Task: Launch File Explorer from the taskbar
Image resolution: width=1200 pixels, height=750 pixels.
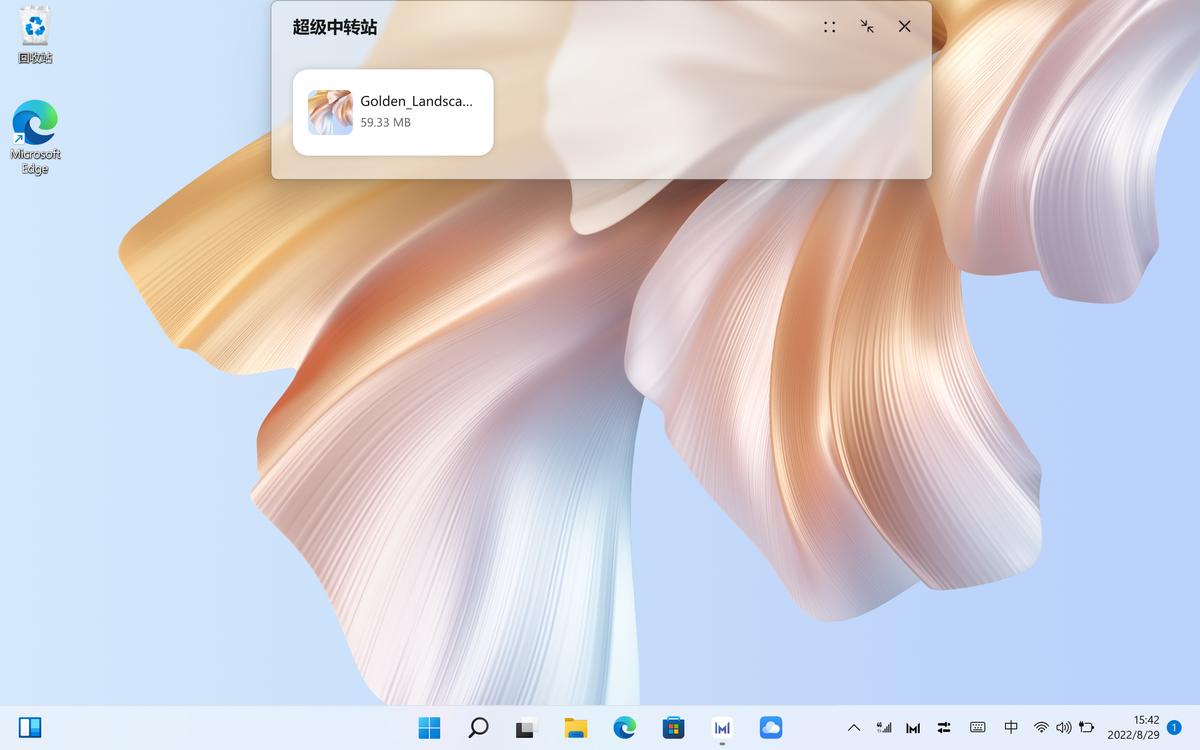Action: point(575,727)
